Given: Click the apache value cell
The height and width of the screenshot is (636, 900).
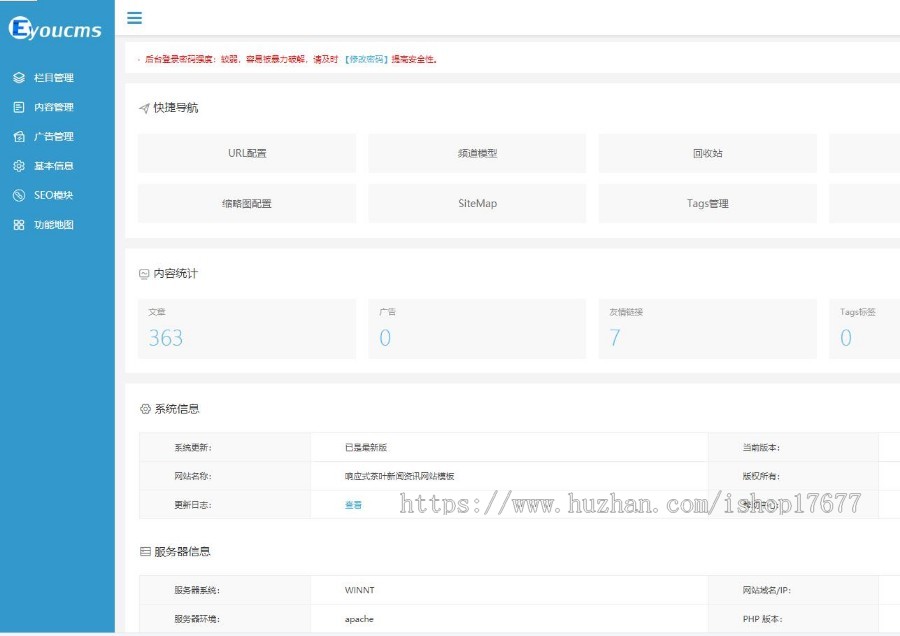Looking at the screenshot, I should [509, 619].
